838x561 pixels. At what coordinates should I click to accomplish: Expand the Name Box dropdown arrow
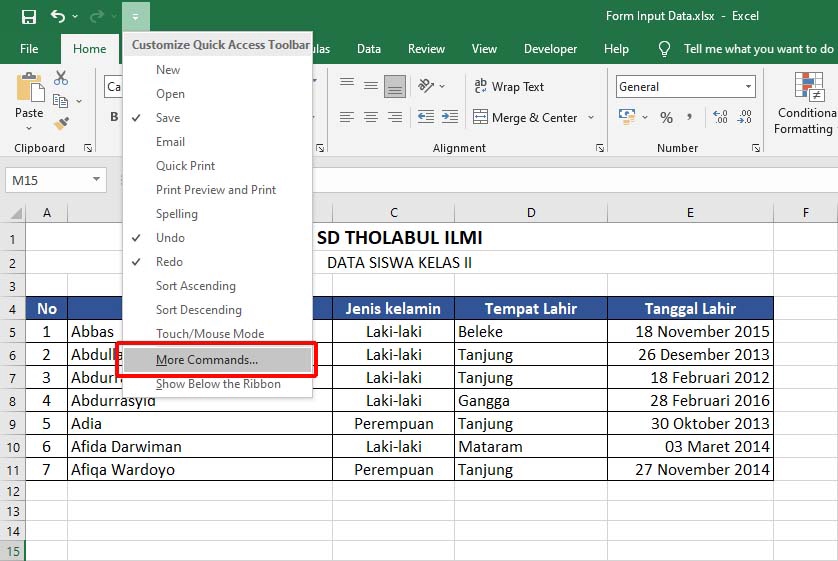click(97, 180)
